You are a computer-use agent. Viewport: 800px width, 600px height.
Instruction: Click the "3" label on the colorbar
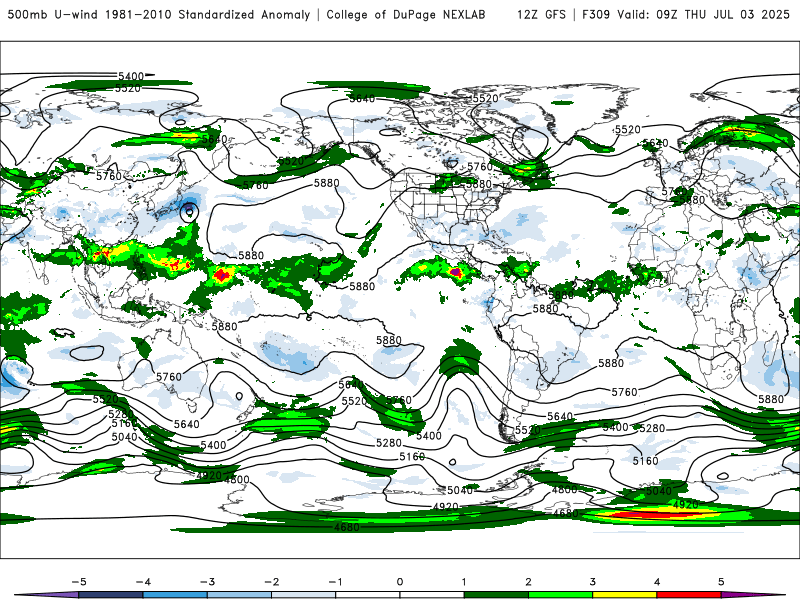[592, 582]
